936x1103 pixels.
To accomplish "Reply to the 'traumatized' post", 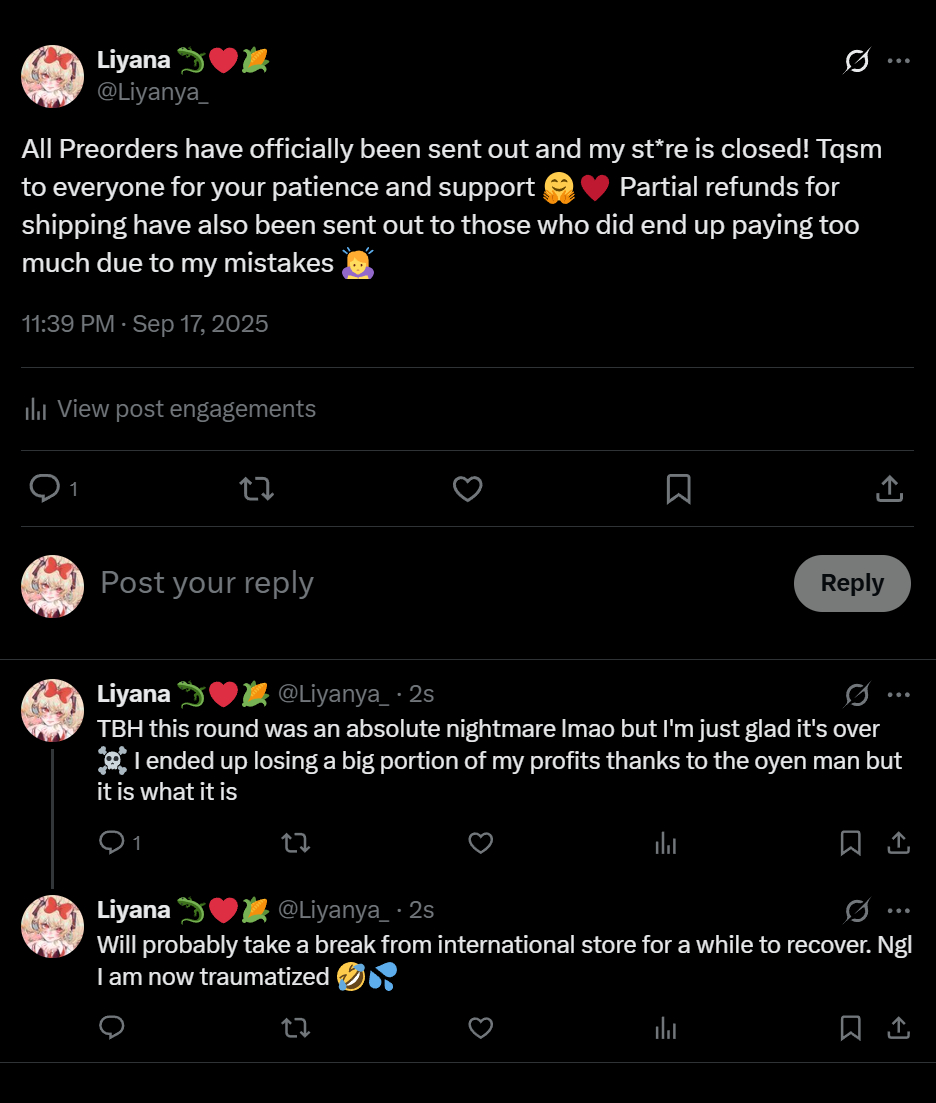I will click(112, 1027).
